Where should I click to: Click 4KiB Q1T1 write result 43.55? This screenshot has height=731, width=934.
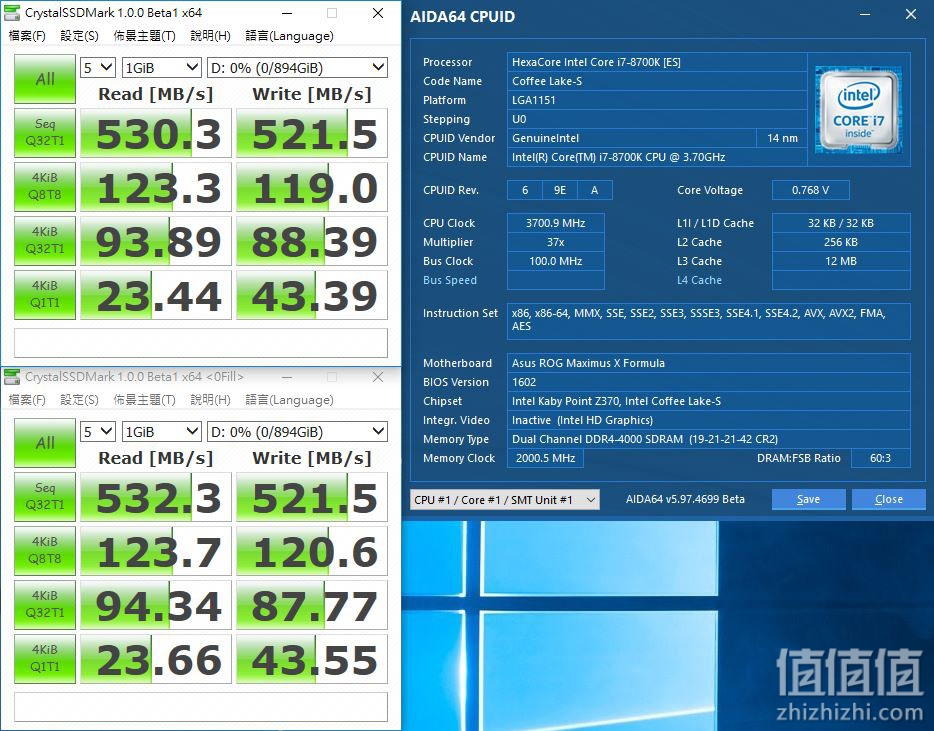(x=312, y=659)
